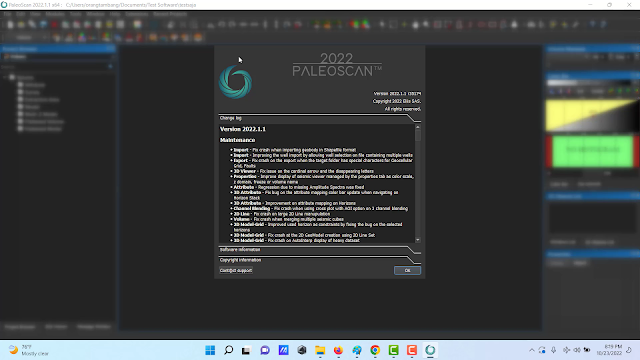Click OK to close the About dialog
Viewport: 640px width, 360px height.
click(407, 270)
